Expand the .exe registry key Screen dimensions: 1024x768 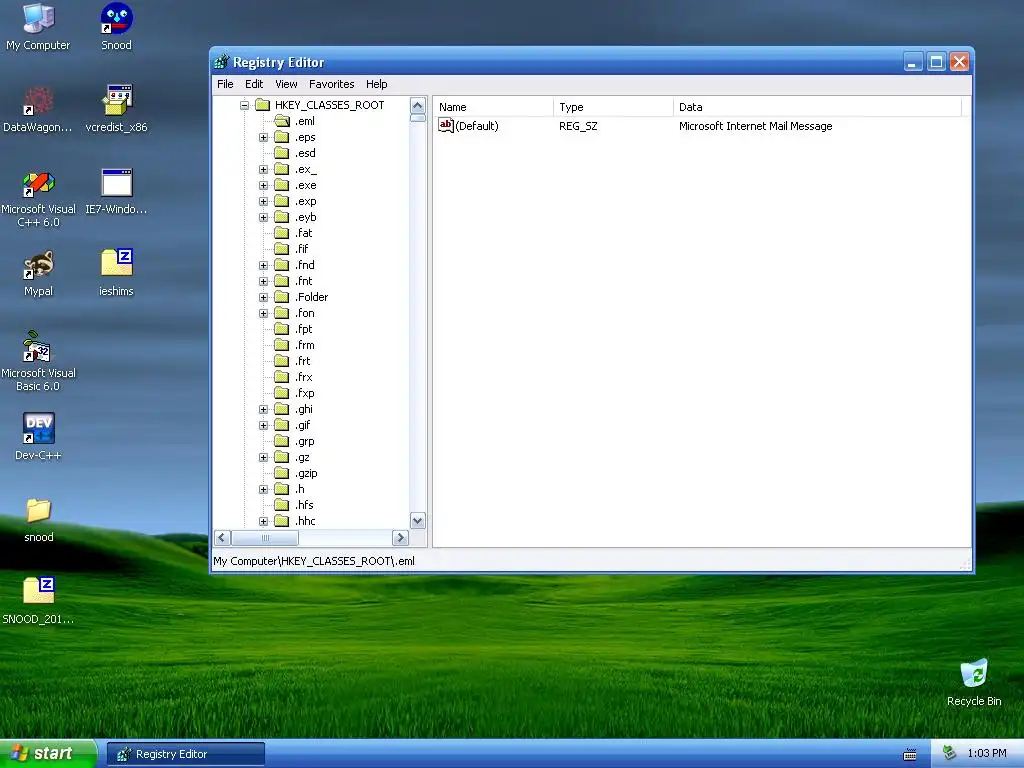[263, 185]
